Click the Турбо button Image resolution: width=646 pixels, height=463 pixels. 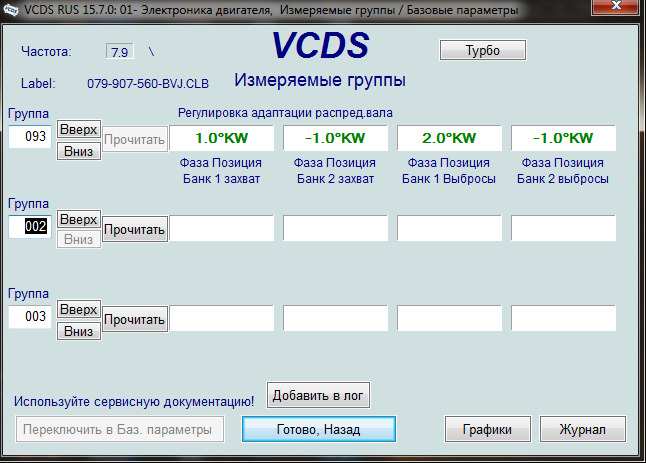pyautogui.click(x=483, y=50)
